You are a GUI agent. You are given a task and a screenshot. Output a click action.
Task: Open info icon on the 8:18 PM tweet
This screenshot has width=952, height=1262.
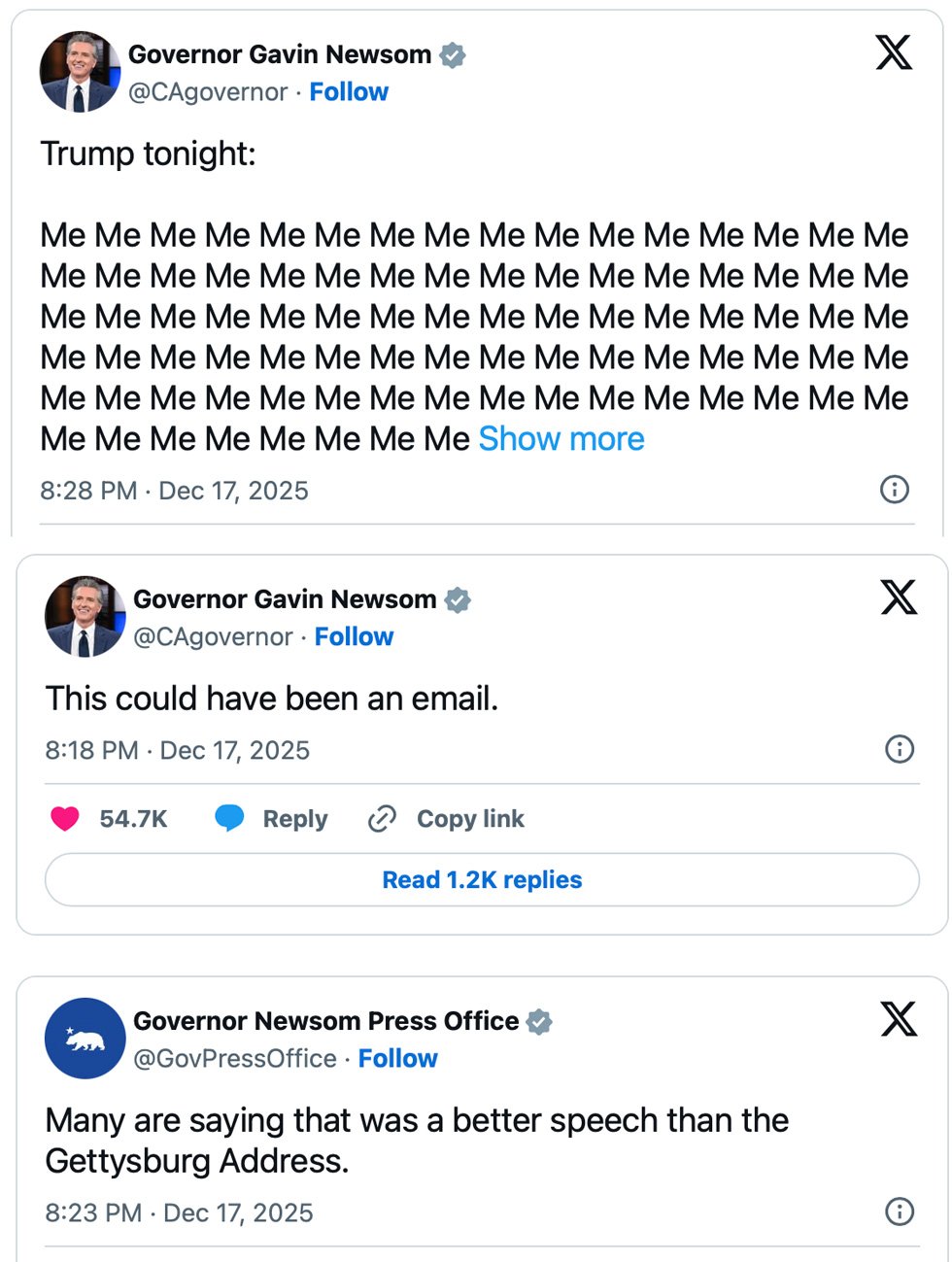(x=900, y=748)
